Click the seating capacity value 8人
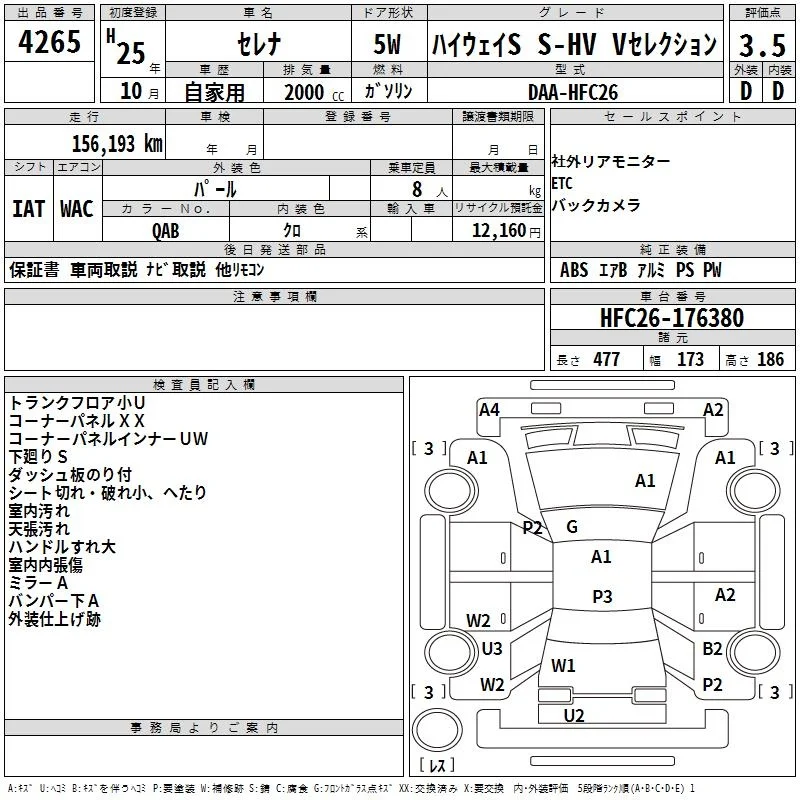800x800 pixels. tap(430, 189)
